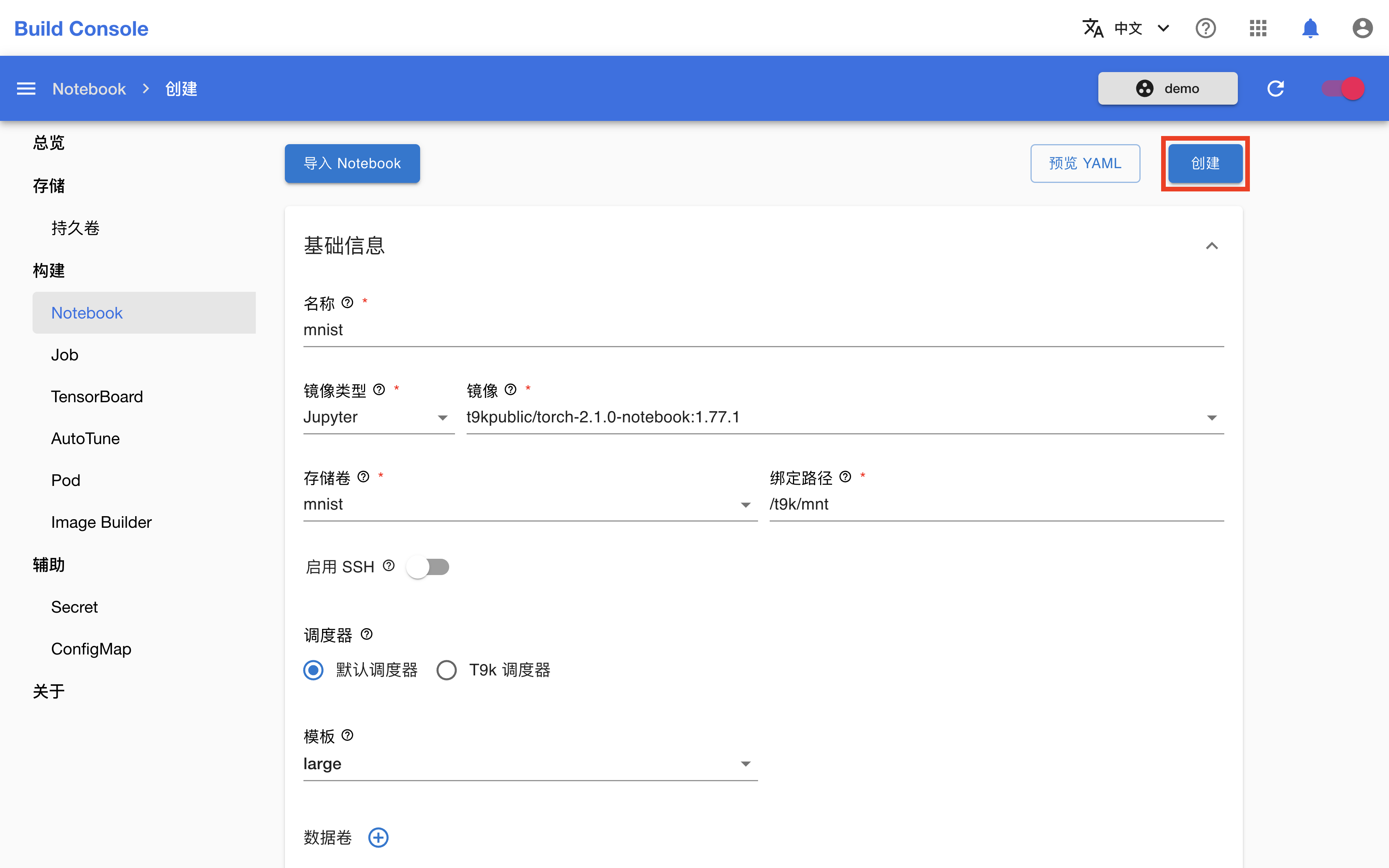
Task: Click the 预览 YAML button
Action: (x=1085, y=164)
